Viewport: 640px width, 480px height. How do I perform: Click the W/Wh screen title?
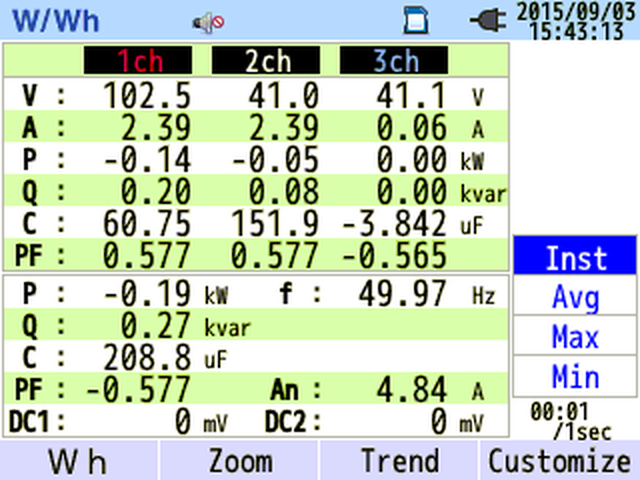56,21
